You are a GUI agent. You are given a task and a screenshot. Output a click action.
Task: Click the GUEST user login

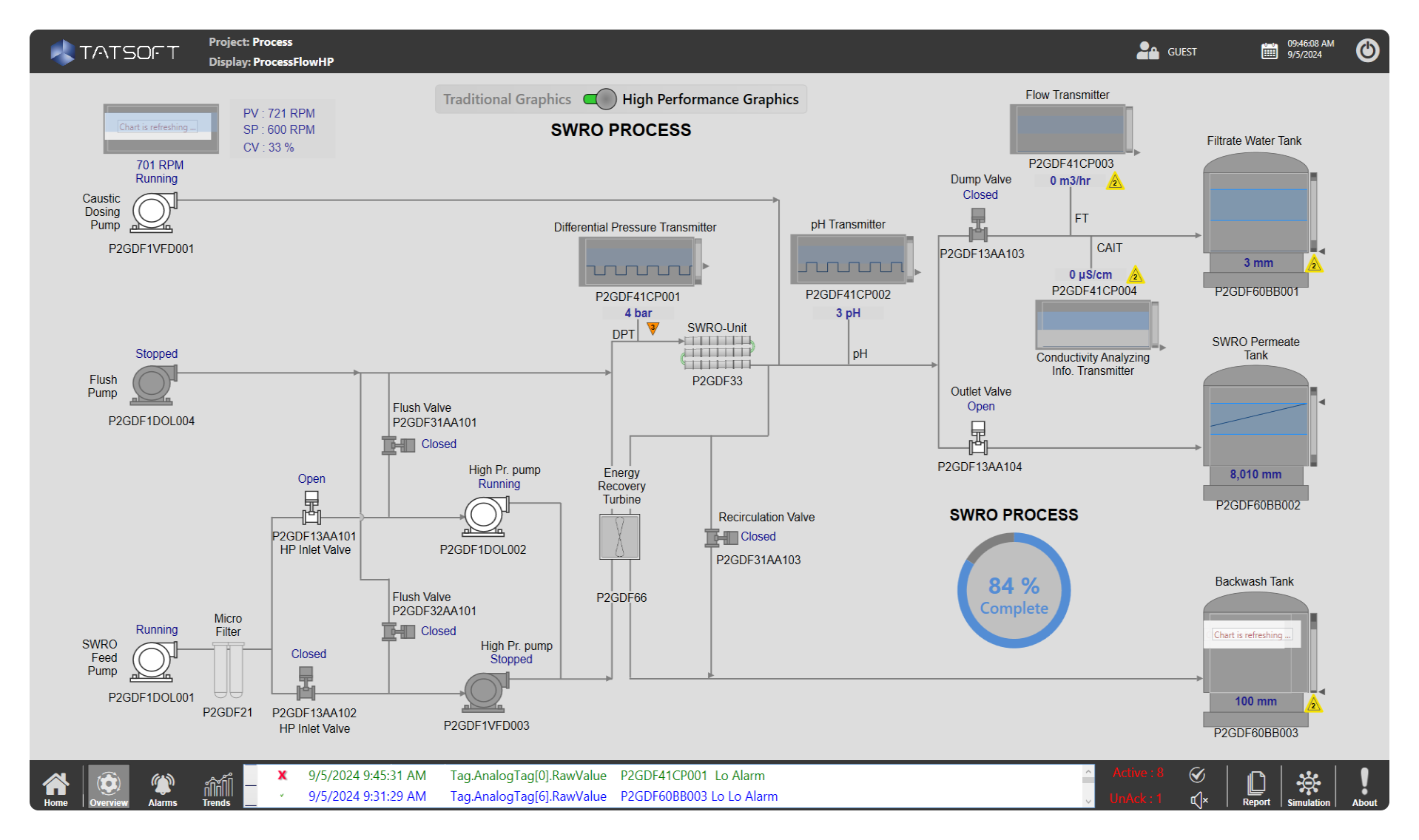(x=1167, y=51)
